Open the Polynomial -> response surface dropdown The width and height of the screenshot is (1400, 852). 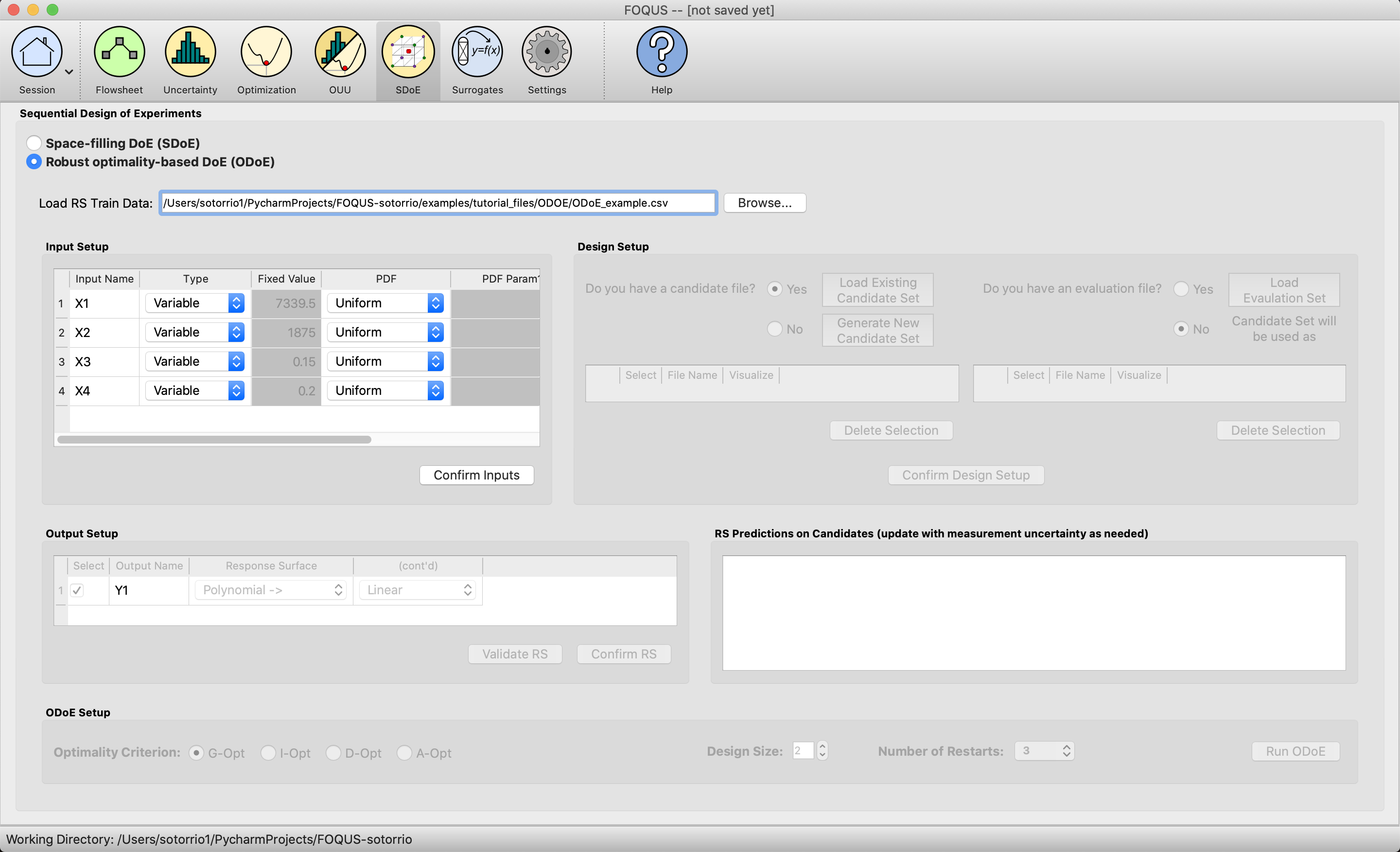270,590
